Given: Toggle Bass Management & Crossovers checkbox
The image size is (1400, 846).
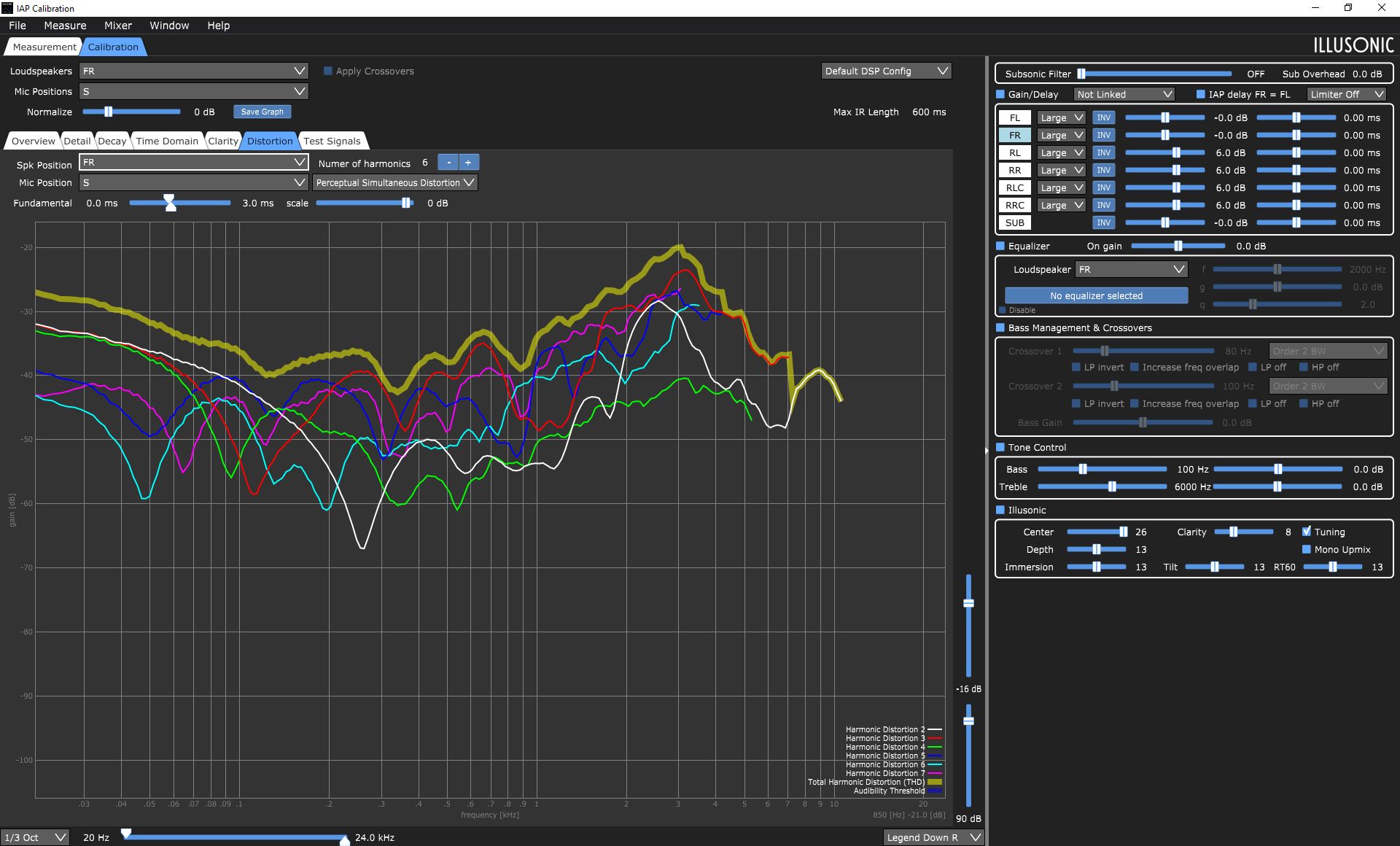Looking at the screenshot, I should [1000, 327].
